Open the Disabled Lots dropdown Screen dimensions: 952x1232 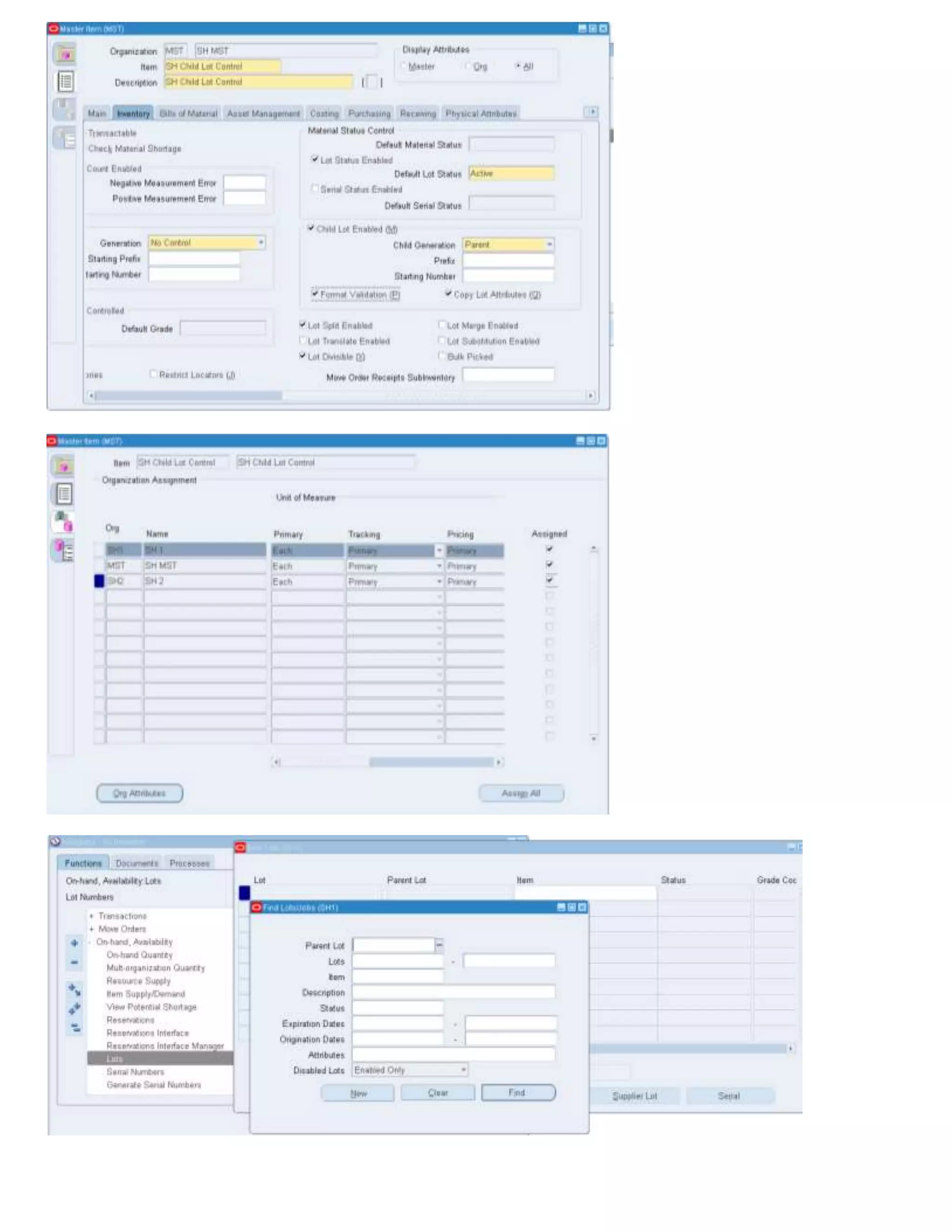pos(463,1070)
